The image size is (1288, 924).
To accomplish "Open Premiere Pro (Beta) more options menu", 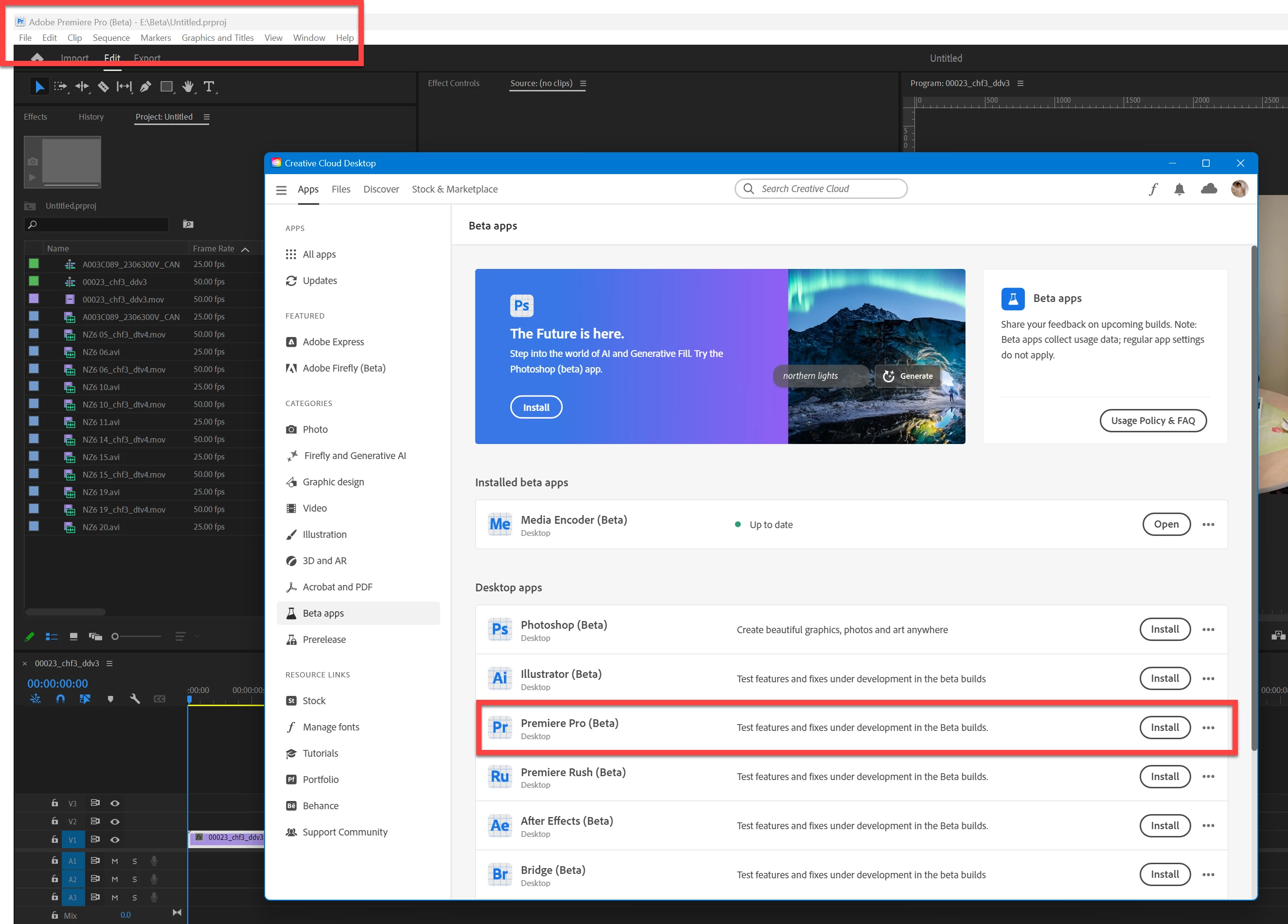I will pos(1208,728).
